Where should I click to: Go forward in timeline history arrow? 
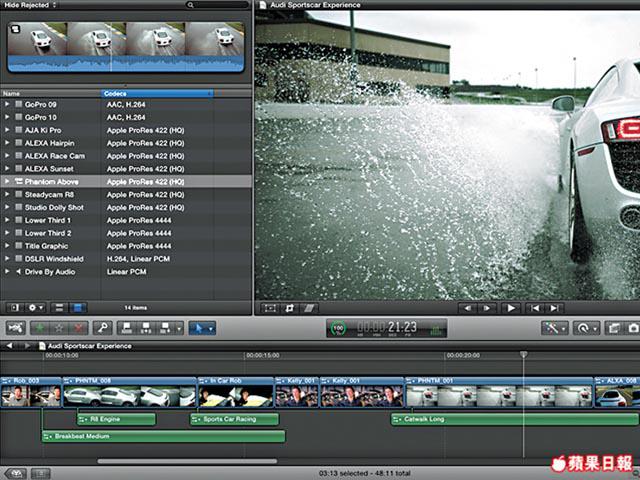click(x=27, y=346)
